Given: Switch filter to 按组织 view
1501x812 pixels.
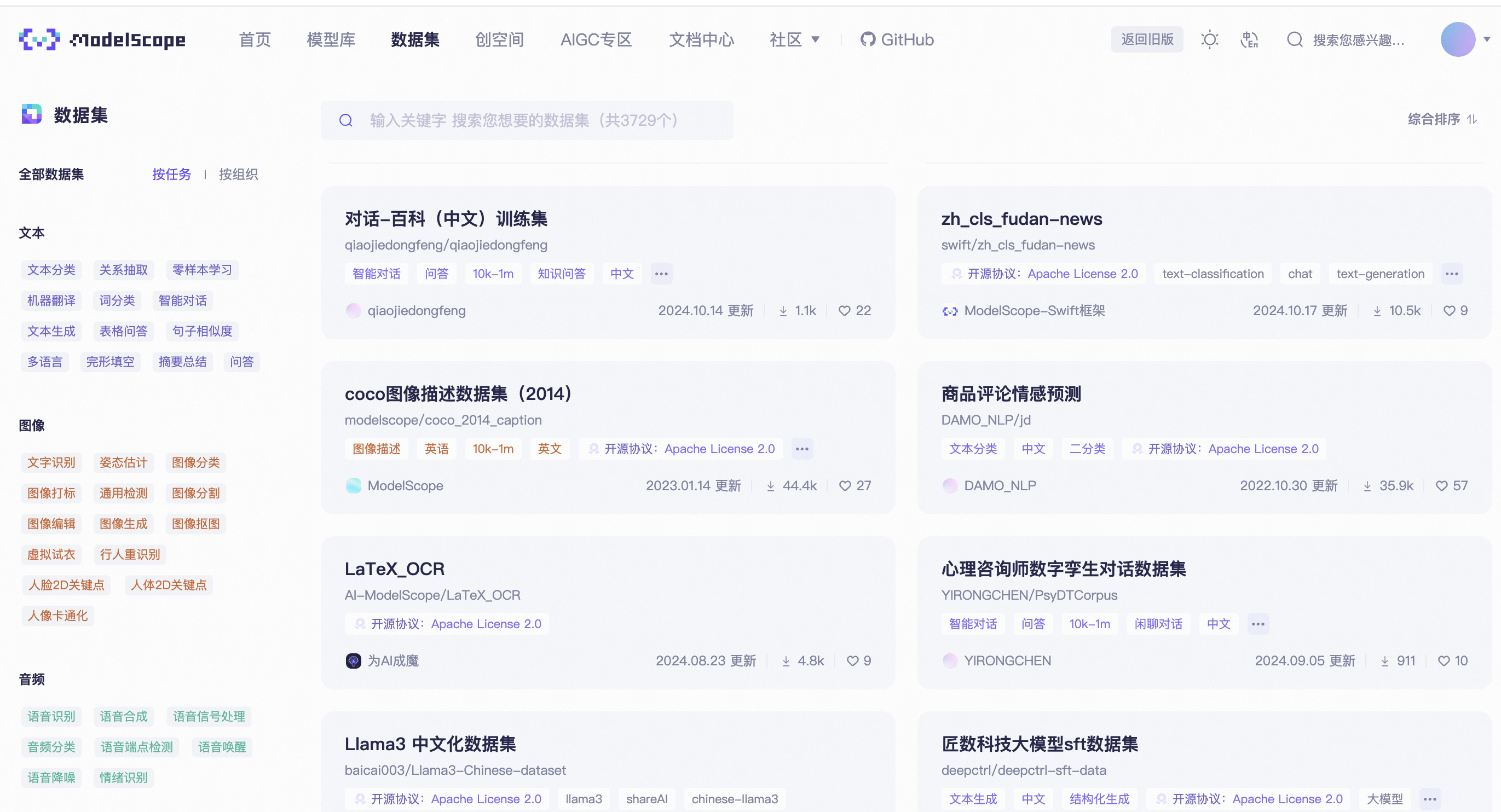Looking at the screenshot, I should click(238, 173).
